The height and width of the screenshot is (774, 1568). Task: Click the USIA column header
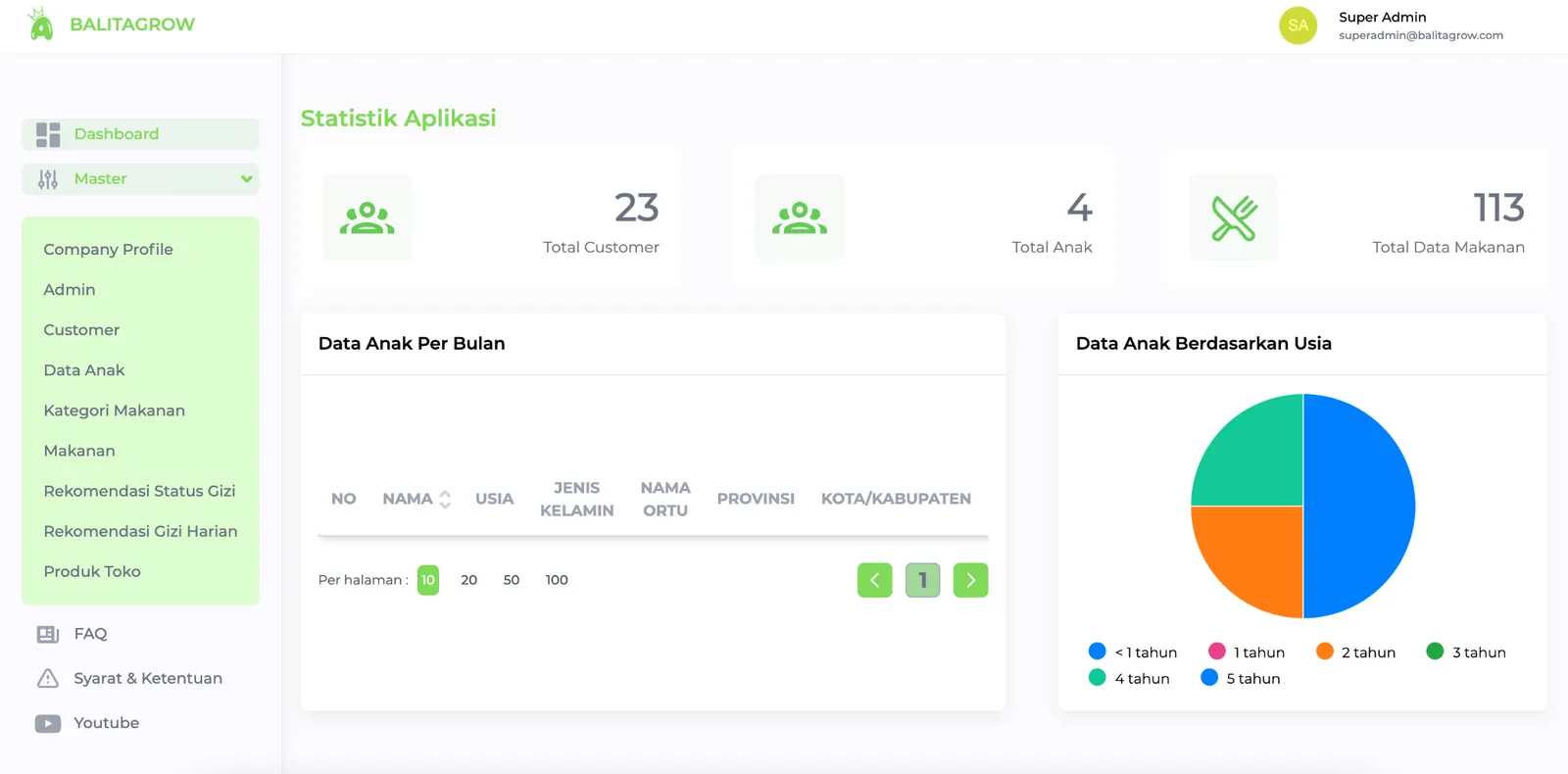click(494, 499)
